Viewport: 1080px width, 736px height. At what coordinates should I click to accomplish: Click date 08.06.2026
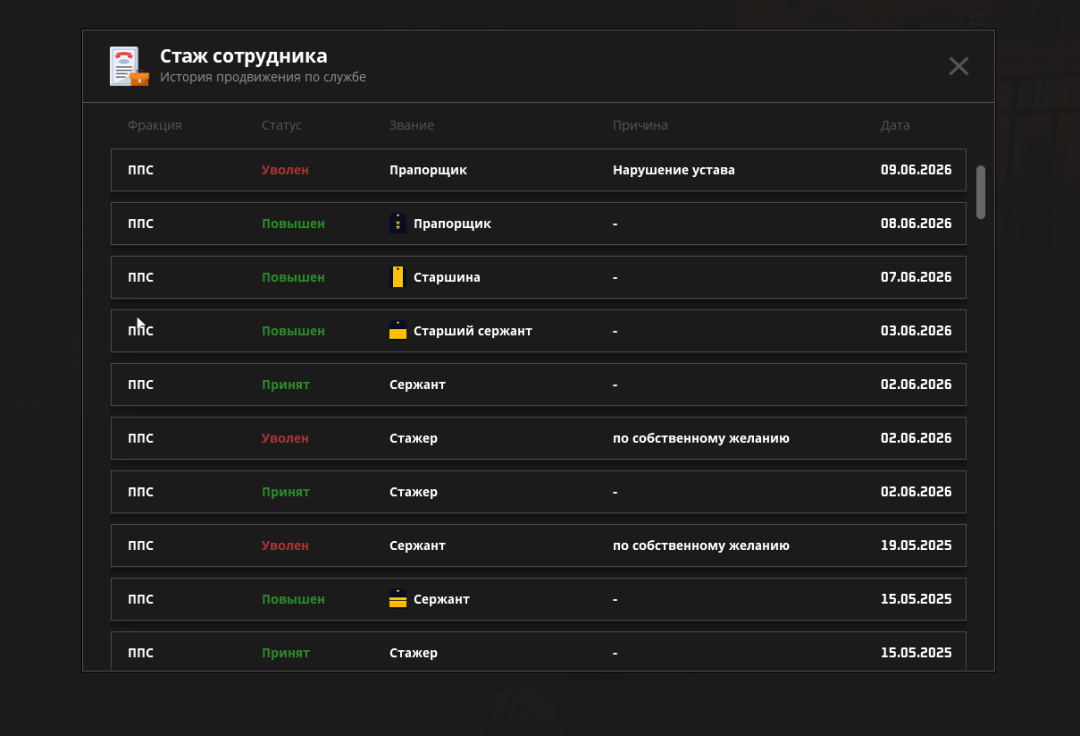click(x=915, y=223)
